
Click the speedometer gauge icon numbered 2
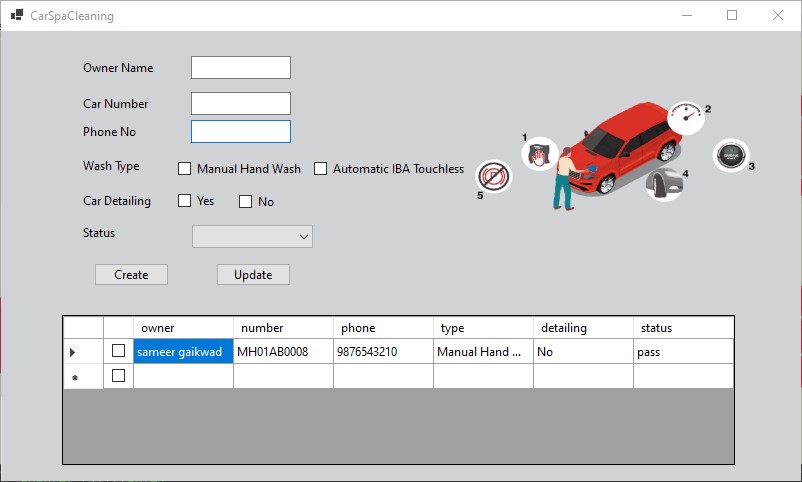coord(685,115)
